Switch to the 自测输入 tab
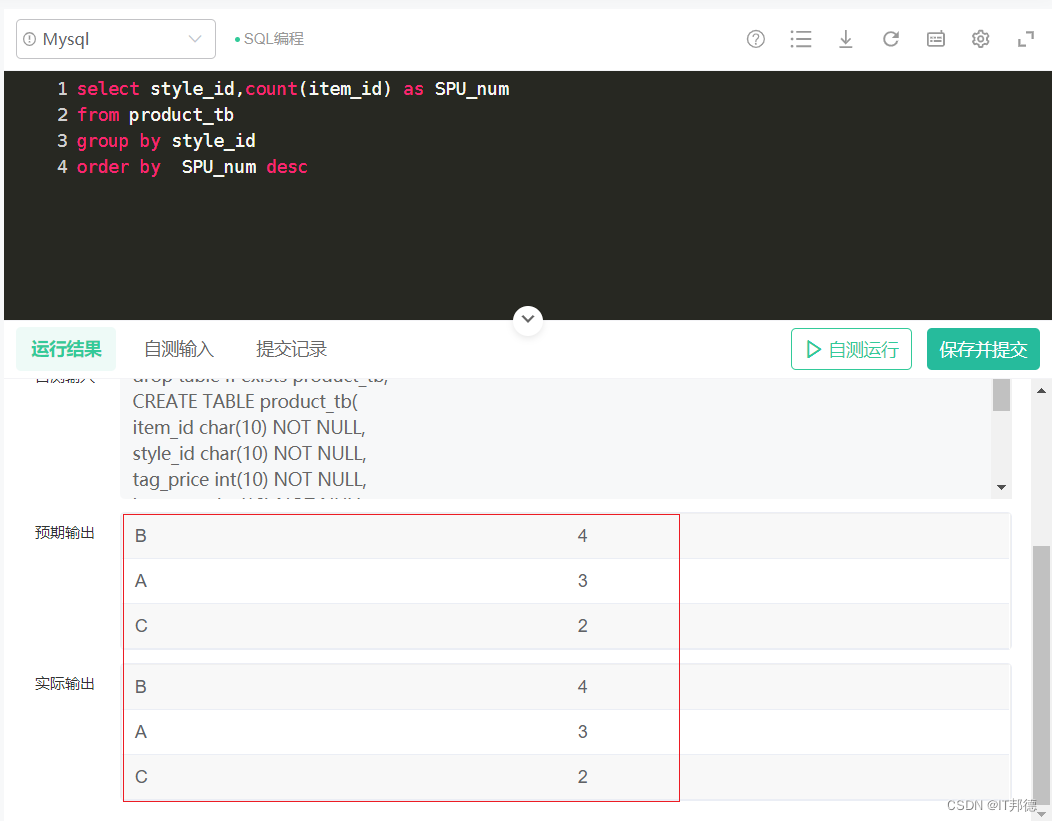This screenshot has height=821, width=1052. coord(178,349)
